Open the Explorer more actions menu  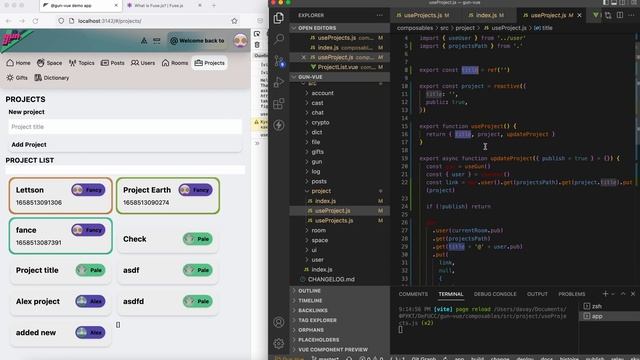(x=380, y=15)
